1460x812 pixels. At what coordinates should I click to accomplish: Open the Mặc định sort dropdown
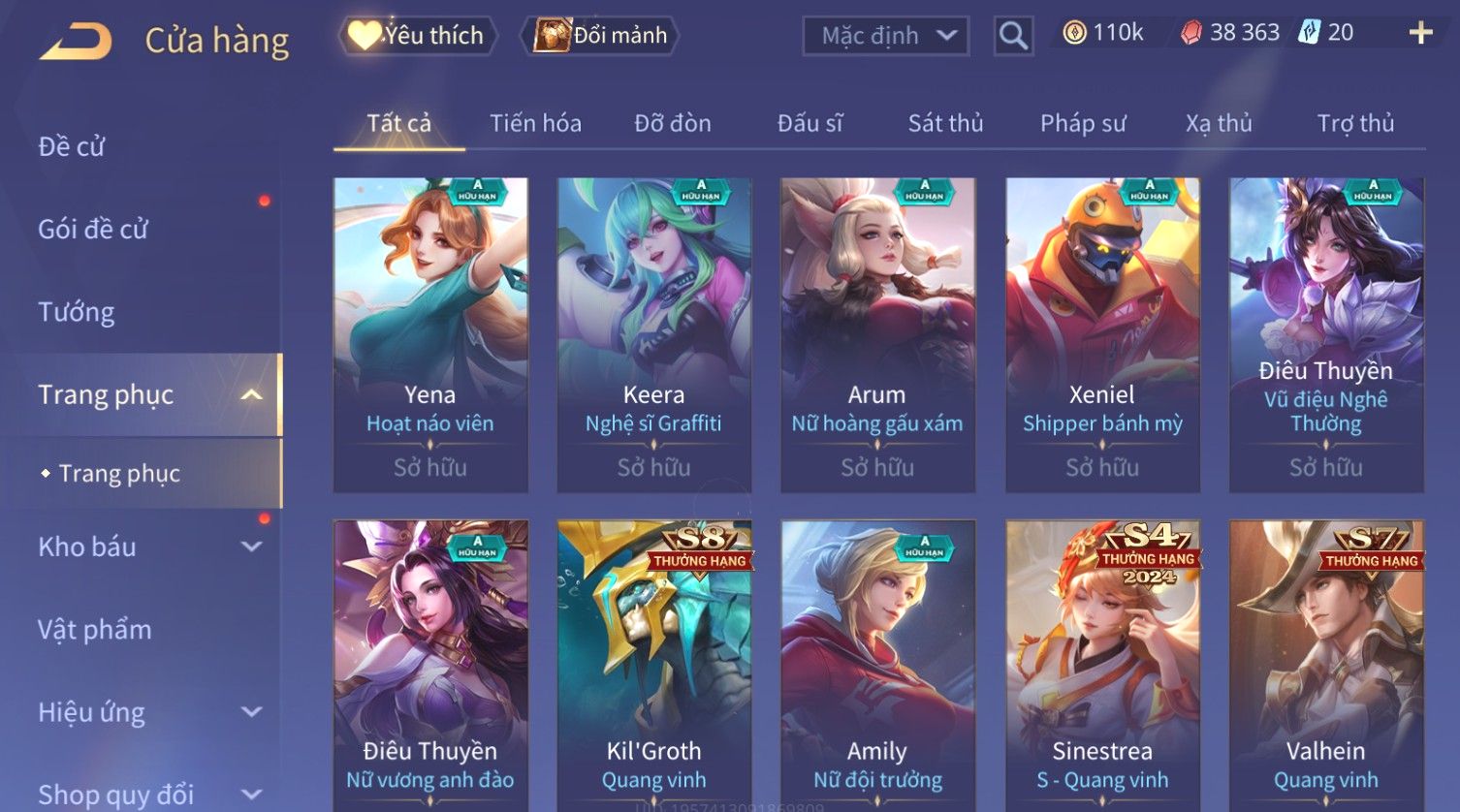(886, 36)
